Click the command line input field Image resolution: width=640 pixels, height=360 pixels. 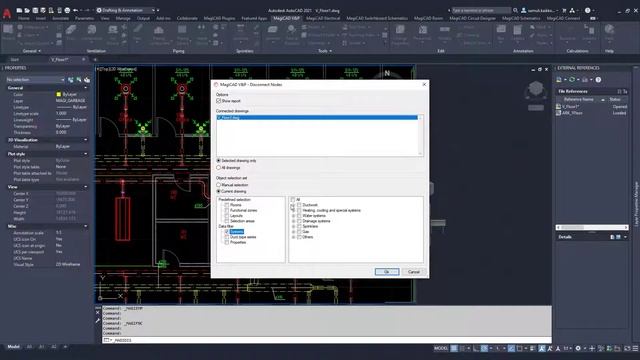click(327, 340)
